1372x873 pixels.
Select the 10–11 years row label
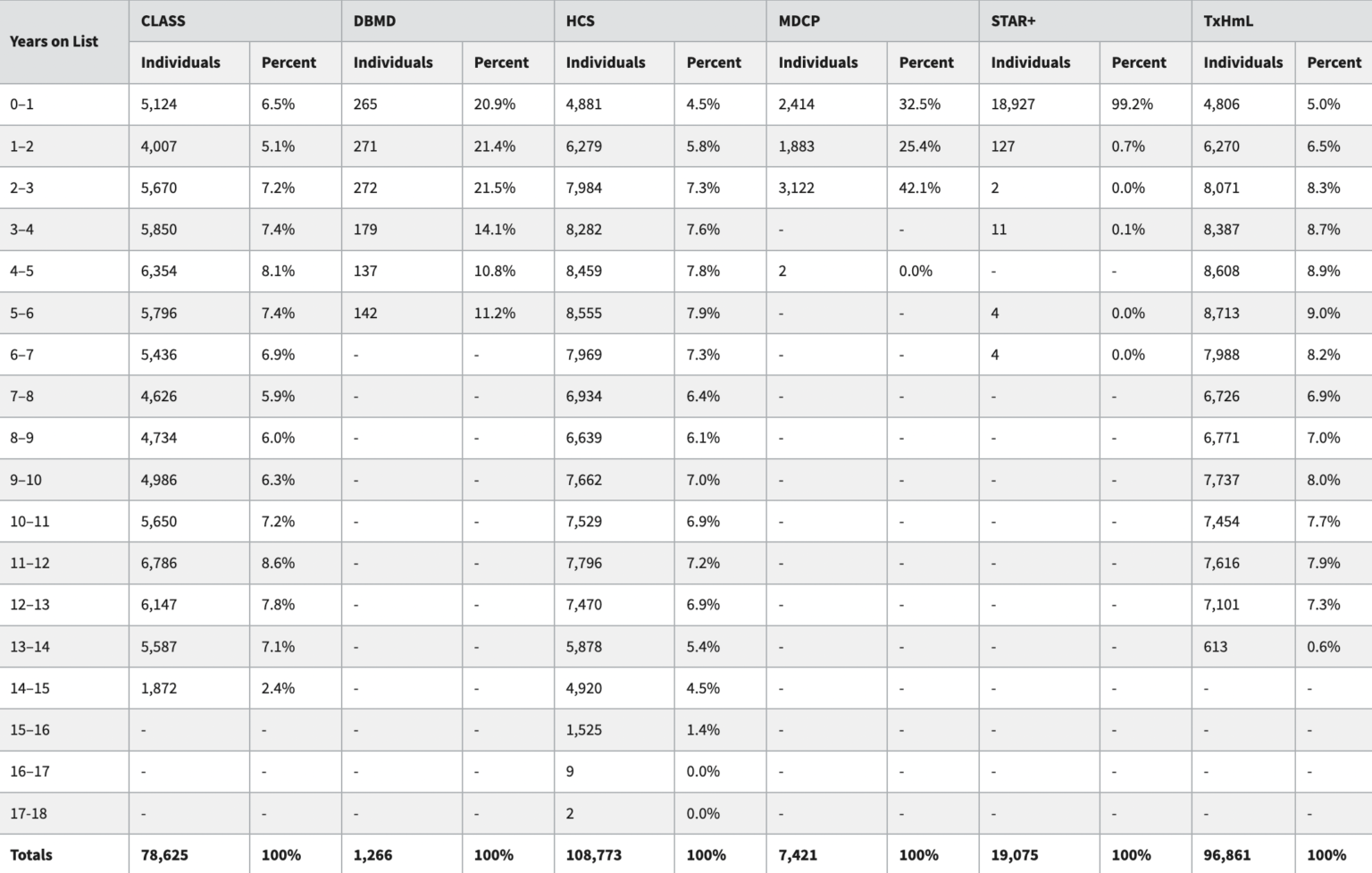click(x=29, y=522)
